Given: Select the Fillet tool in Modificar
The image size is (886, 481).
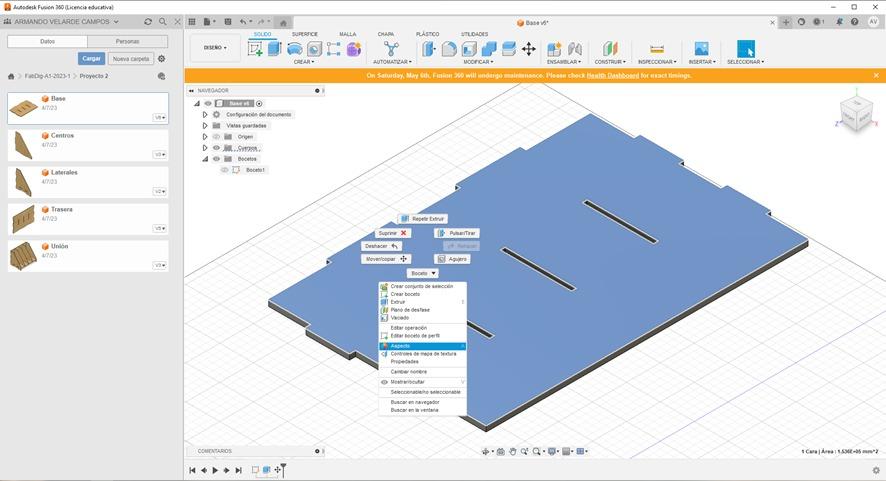Looking at the screenshot, I should point(449,49).
